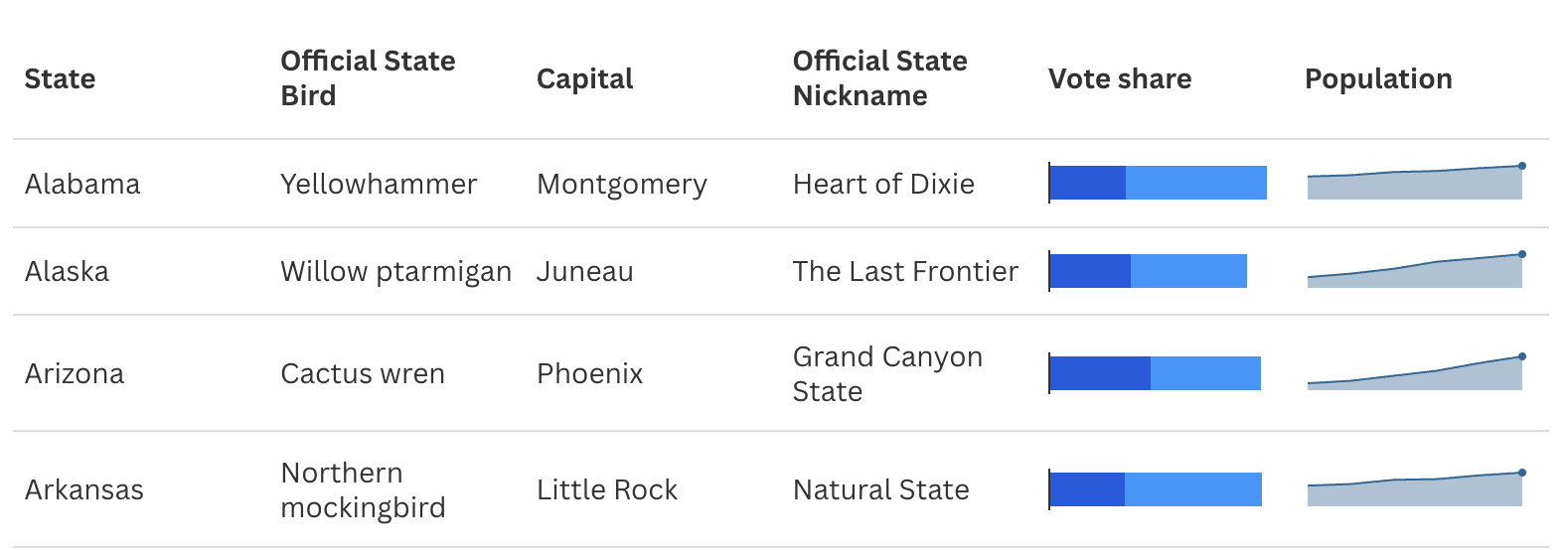Viewport: 1568px width, 550px height.
Task: Click the State column header
Action: (60, 78)
